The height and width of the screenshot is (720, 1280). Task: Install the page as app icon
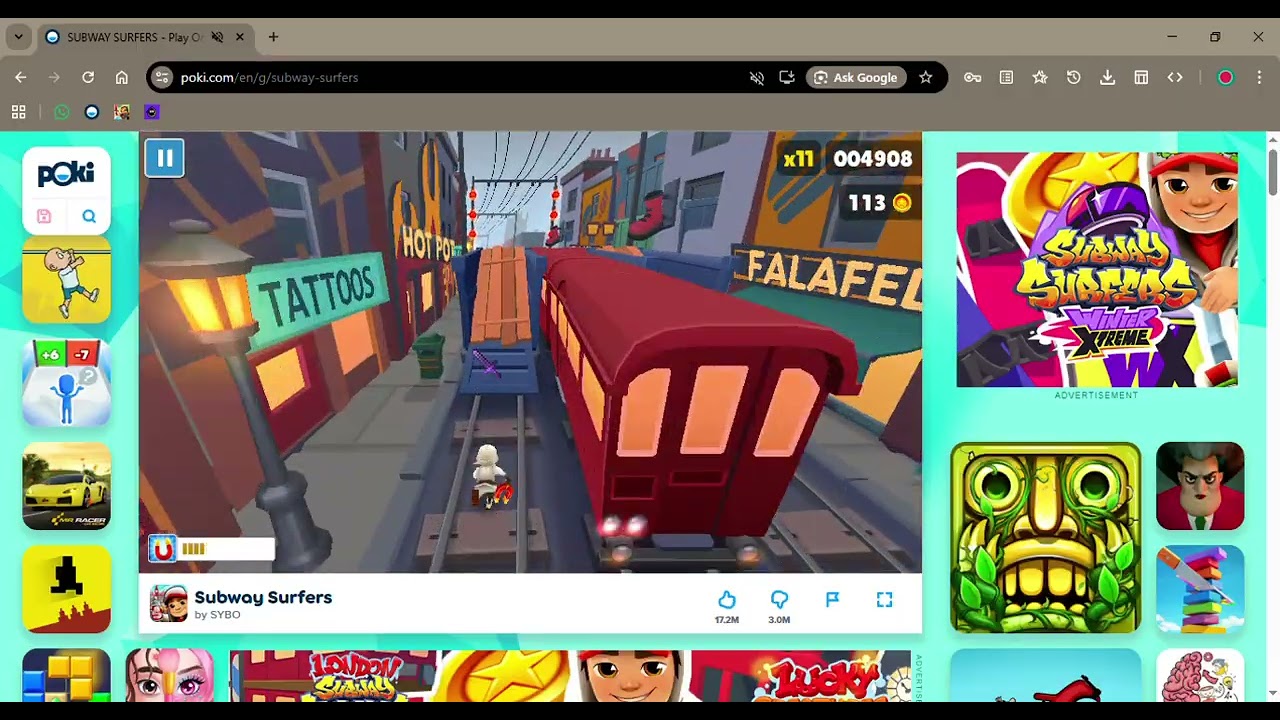787,77
